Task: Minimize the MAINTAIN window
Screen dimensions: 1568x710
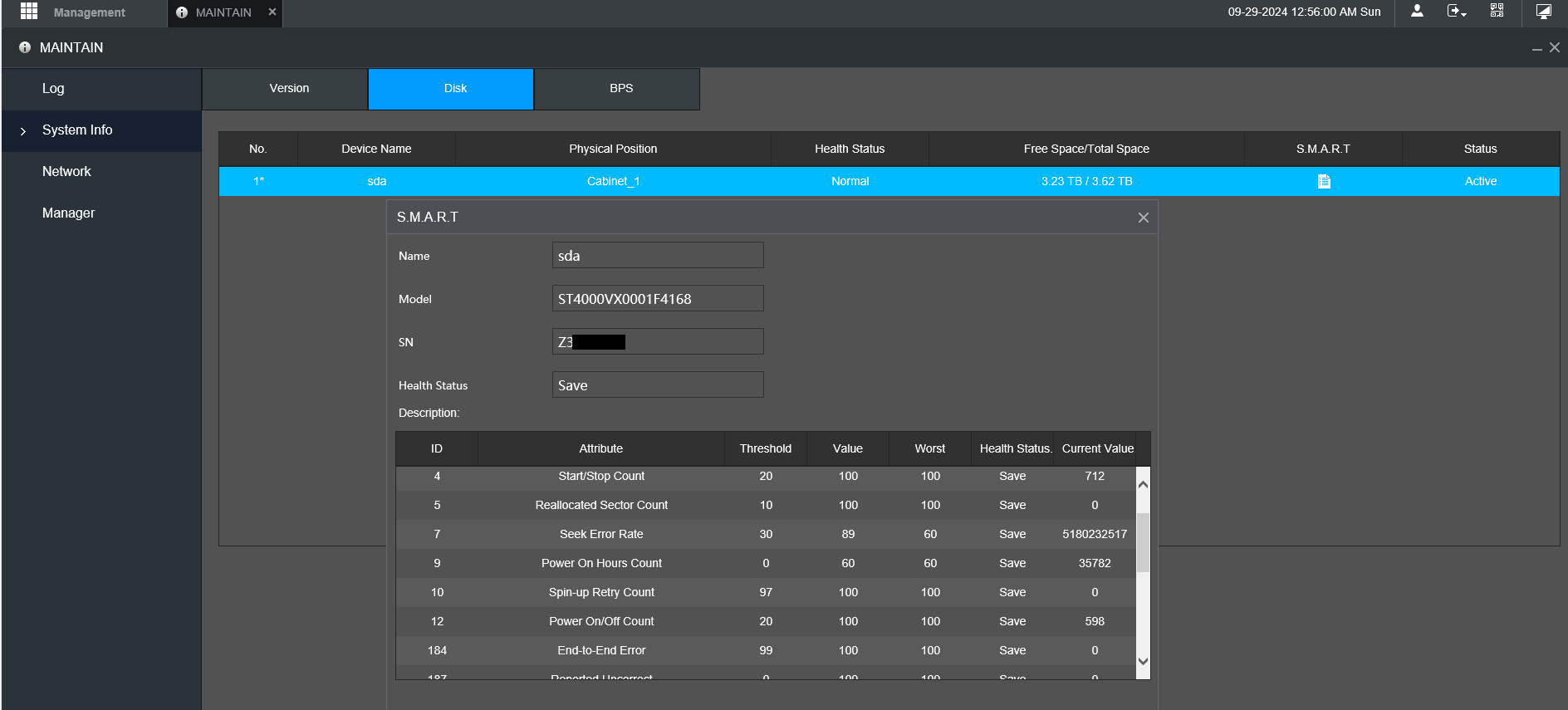Action: tap(1537, 48)
